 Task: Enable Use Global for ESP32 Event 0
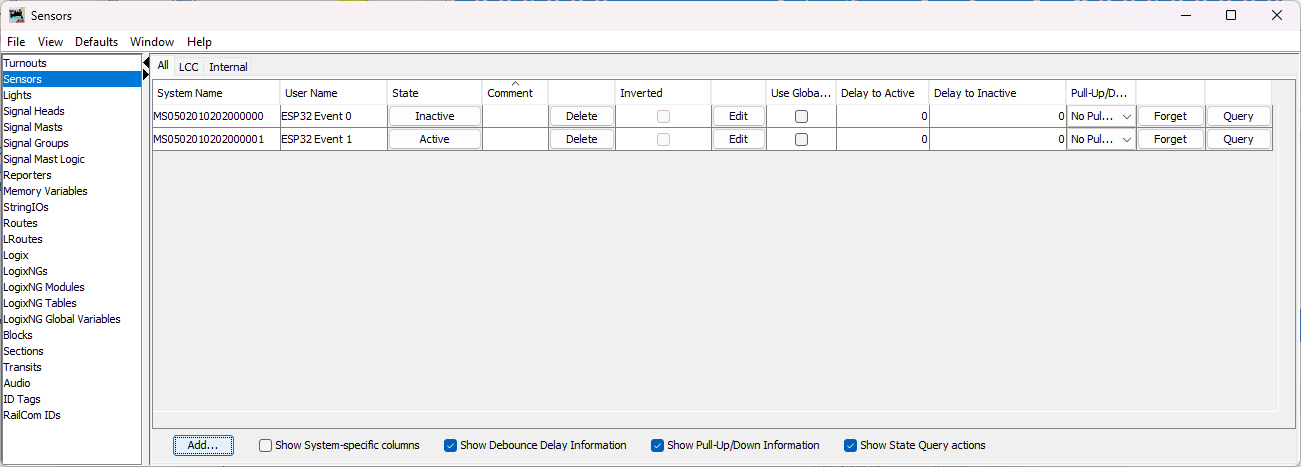coord(801,116)
